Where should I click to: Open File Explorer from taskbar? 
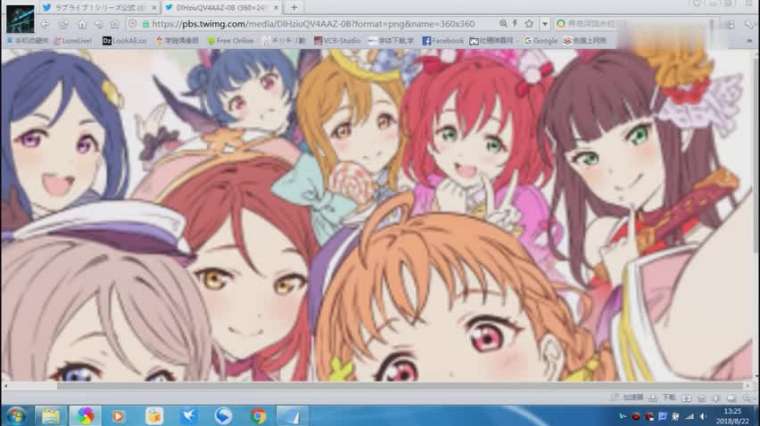(x=50, y=416)
